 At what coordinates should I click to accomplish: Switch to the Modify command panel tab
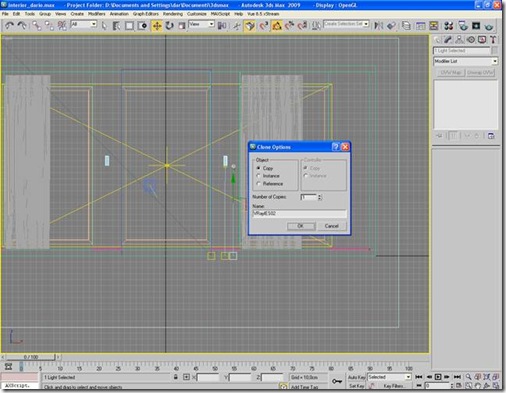tap(448, 40)
